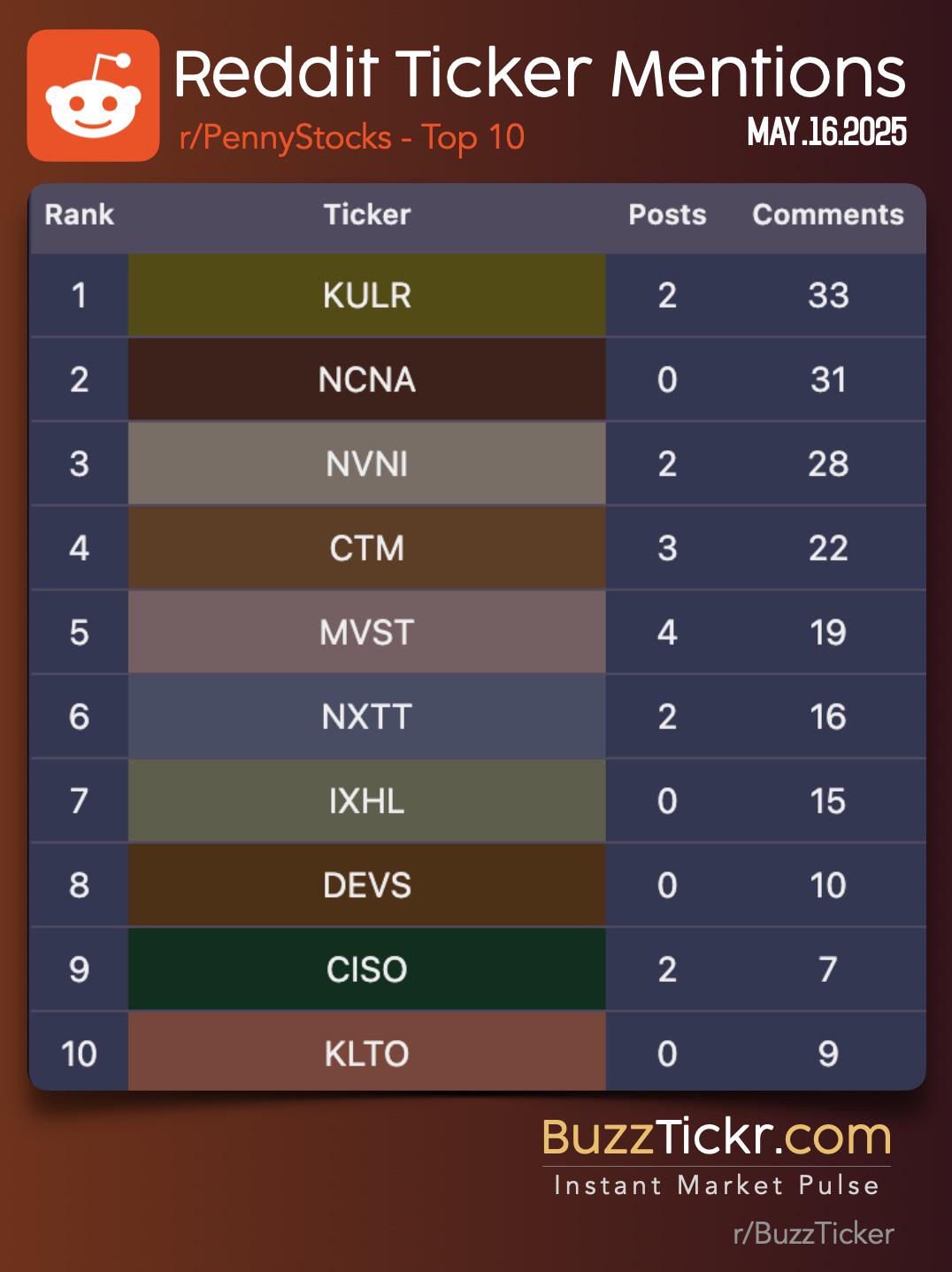This screenshot has width=952, height=1272.
Task: Click the DEVS ticker cell
Action: (367, 885)
